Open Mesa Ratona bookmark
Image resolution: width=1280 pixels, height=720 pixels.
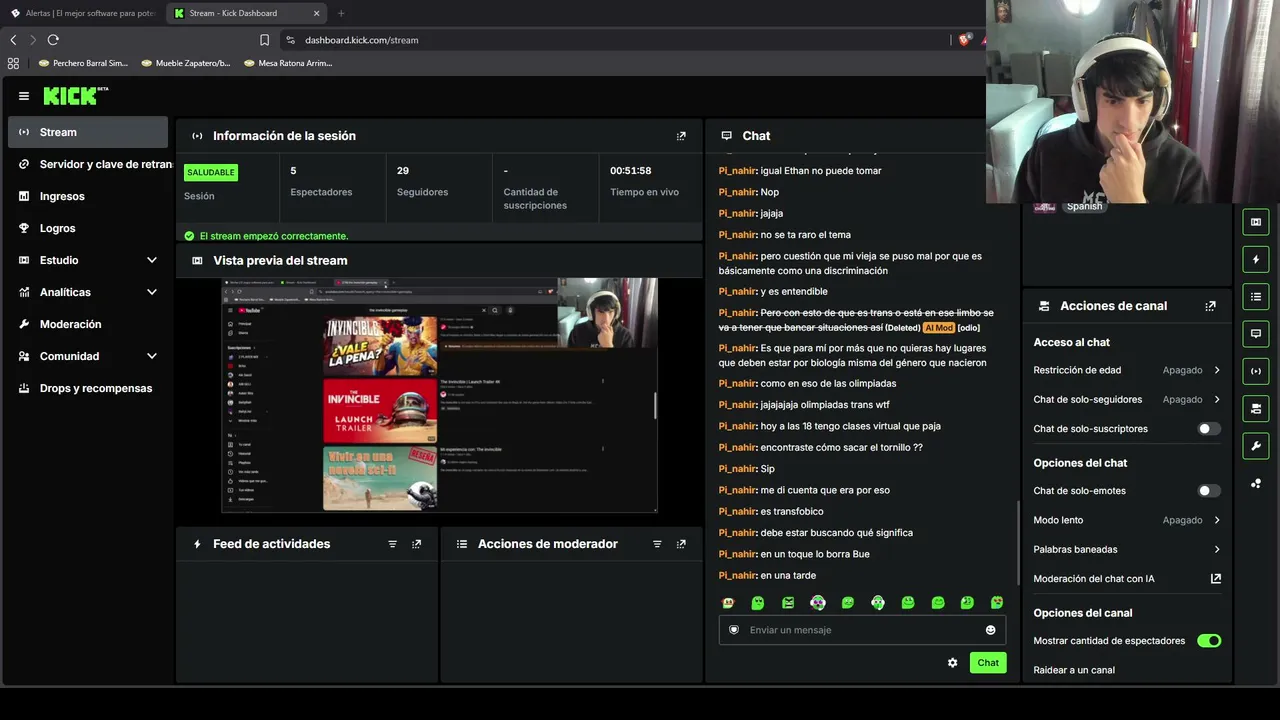pos(288,63)
